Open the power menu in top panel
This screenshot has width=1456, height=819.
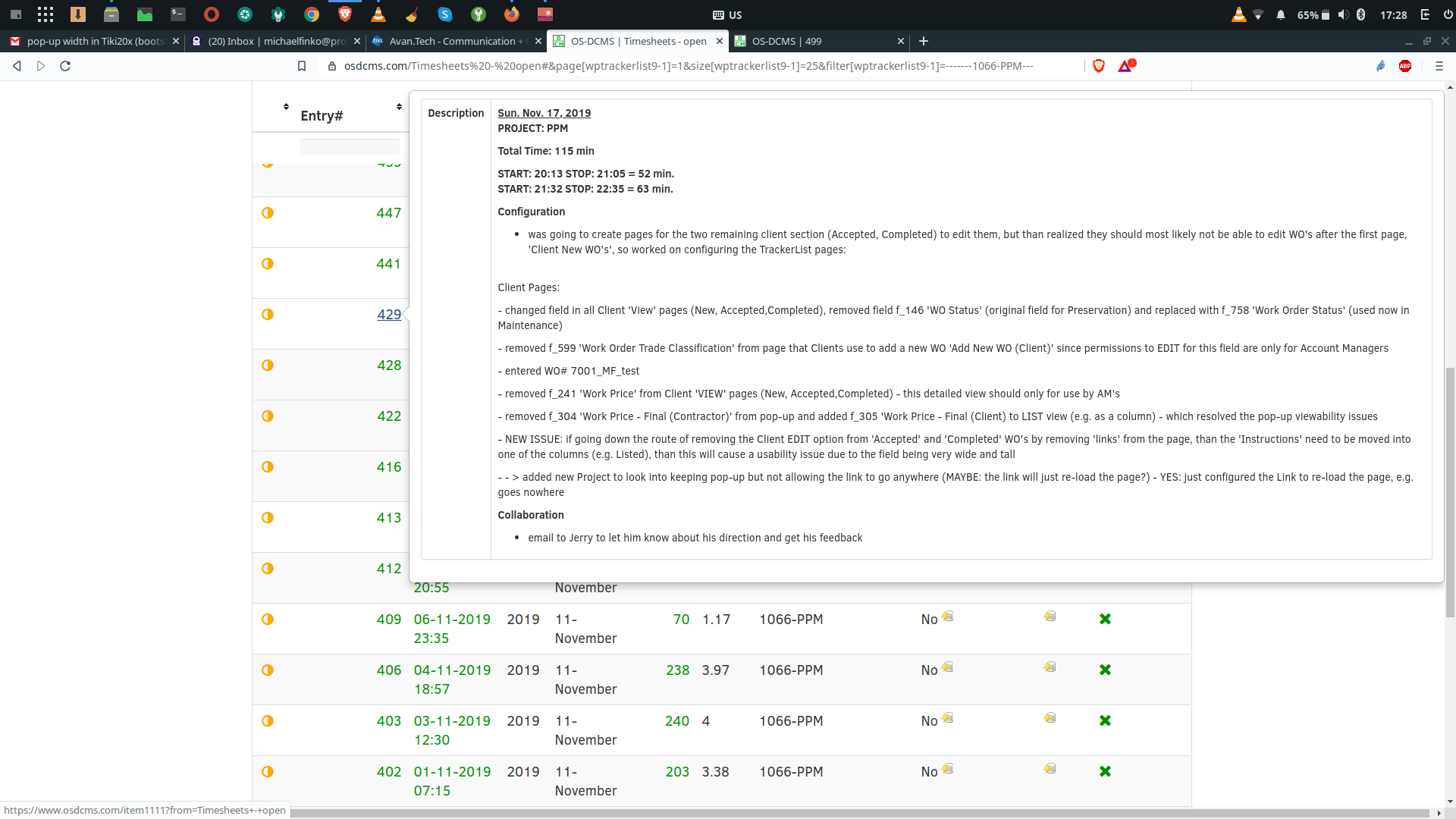click(1448, 14)
